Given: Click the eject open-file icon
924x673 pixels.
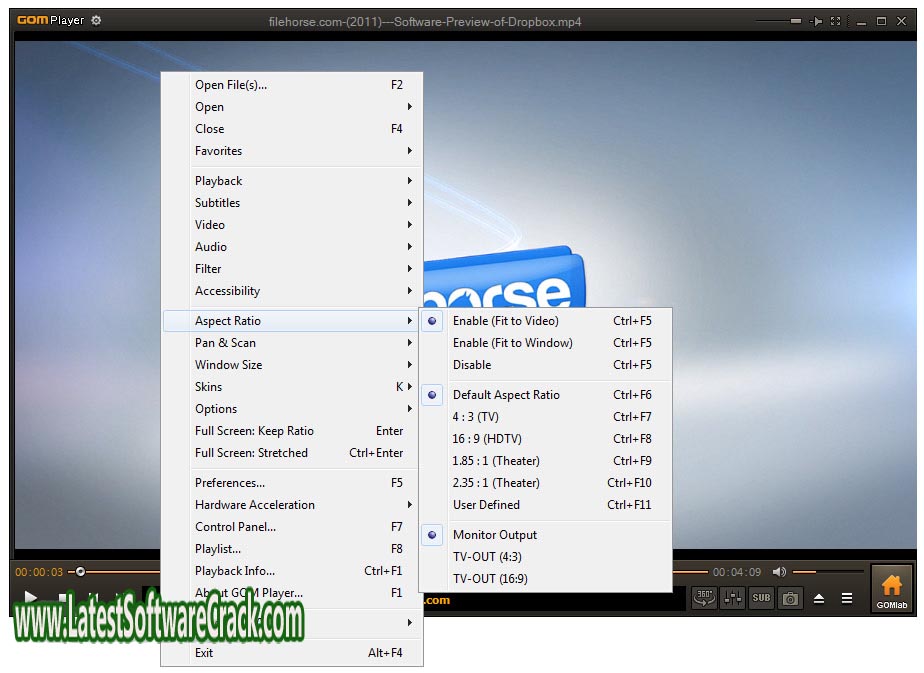Looking at the screenshot, I should tap(819, 599).
